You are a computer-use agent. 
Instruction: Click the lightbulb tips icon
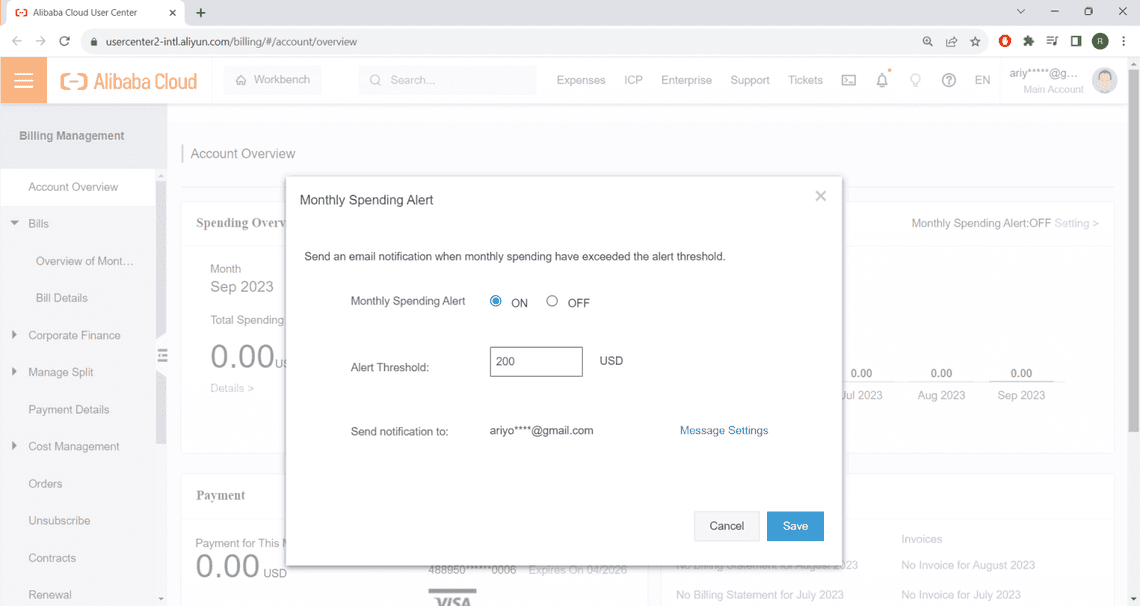[x=915, y=81]
